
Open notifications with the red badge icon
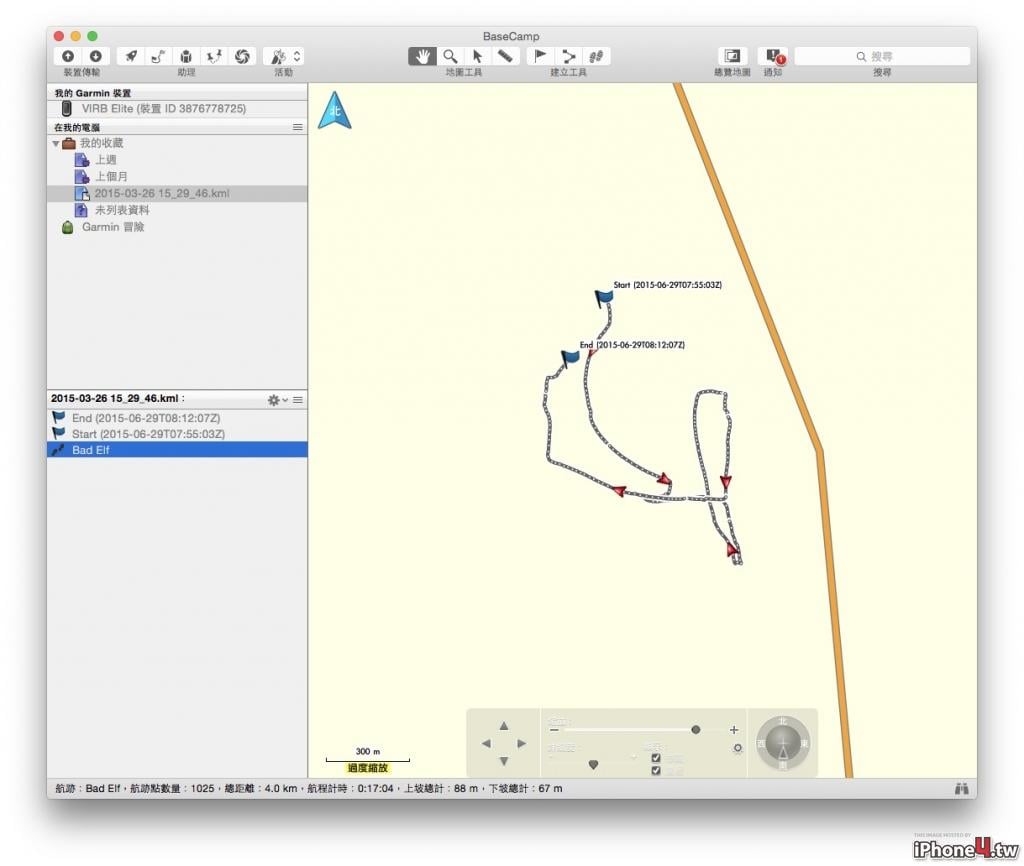pos(774,56)
